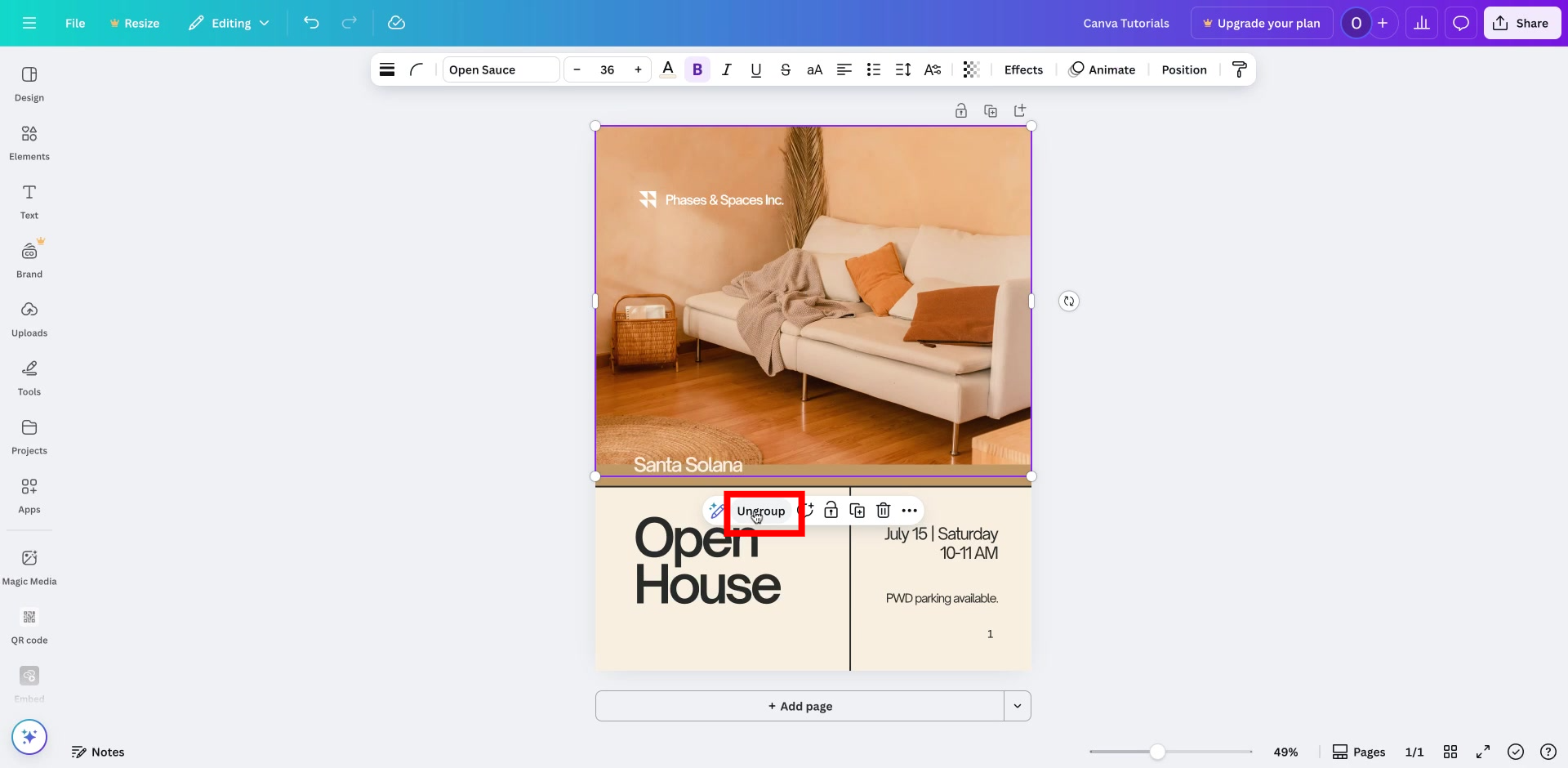Open the main hamburger menu
The image size is (1568, 768).
pyautogui.click(x=29, y=23)
